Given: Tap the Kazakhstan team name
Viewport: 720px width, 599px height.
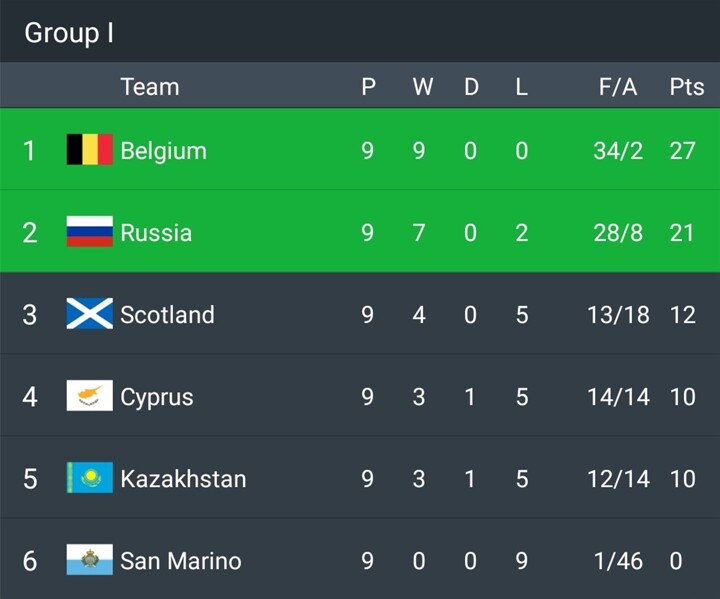Looking at the screenshot, I should pos(183,479).
